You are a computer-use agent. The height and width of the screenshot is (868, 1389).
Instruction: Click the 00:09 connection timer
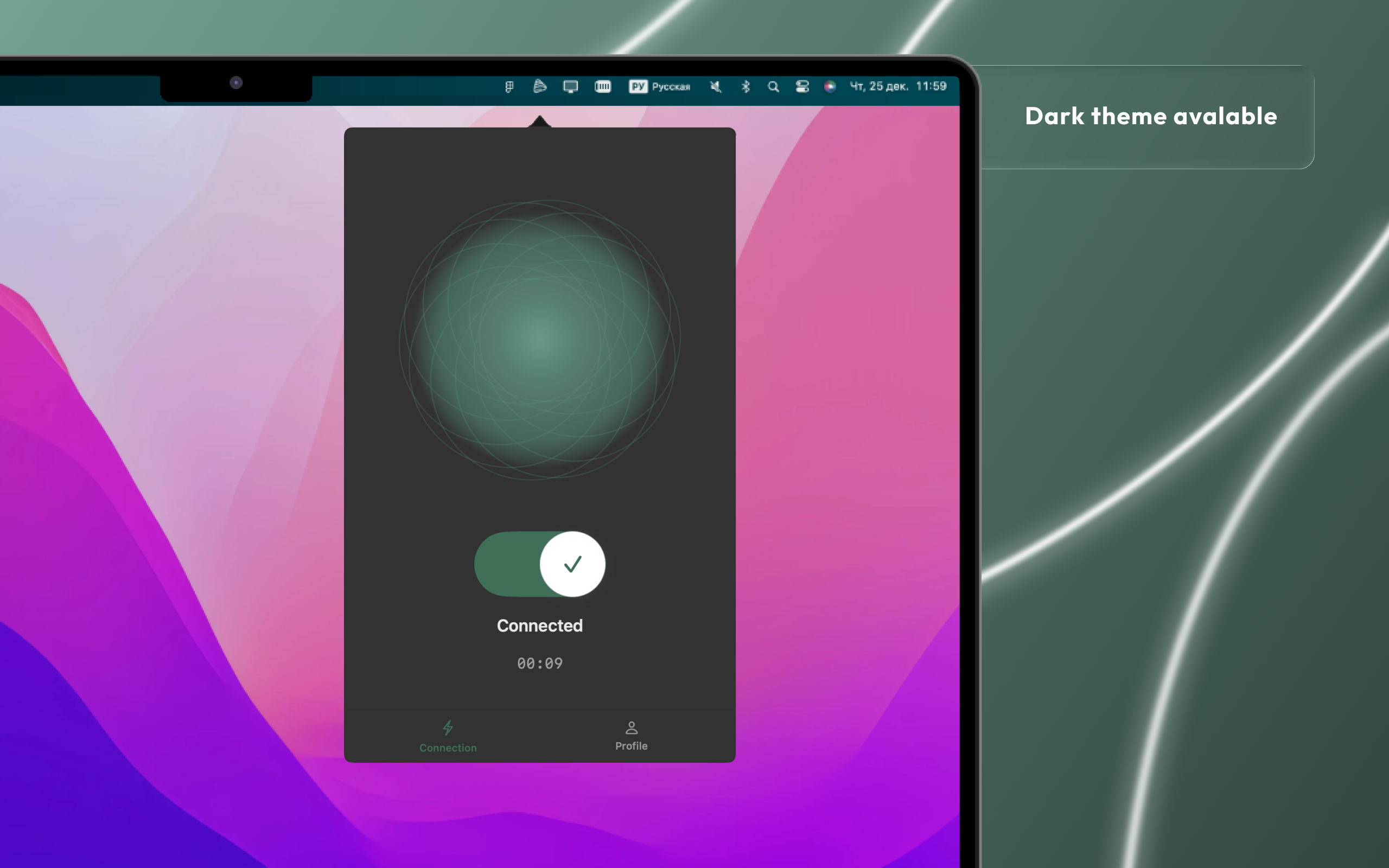(x=539, y=663)
